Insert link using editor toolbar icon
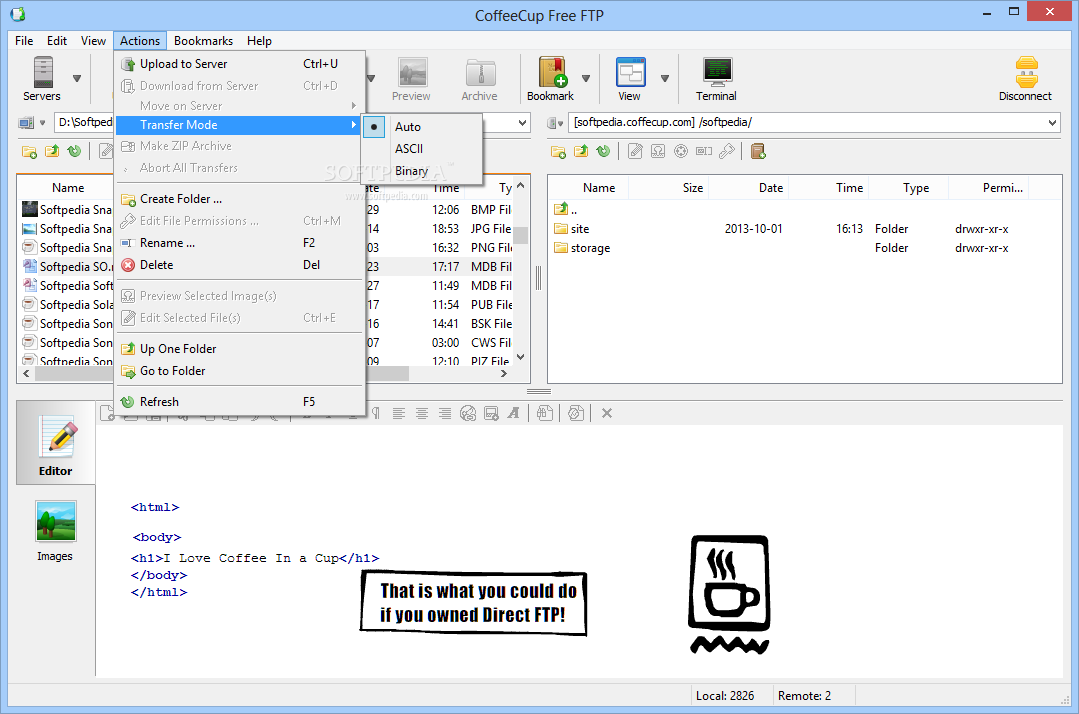Image resolution: width=1079 pixels, height=714 pixels. [468, 413]
